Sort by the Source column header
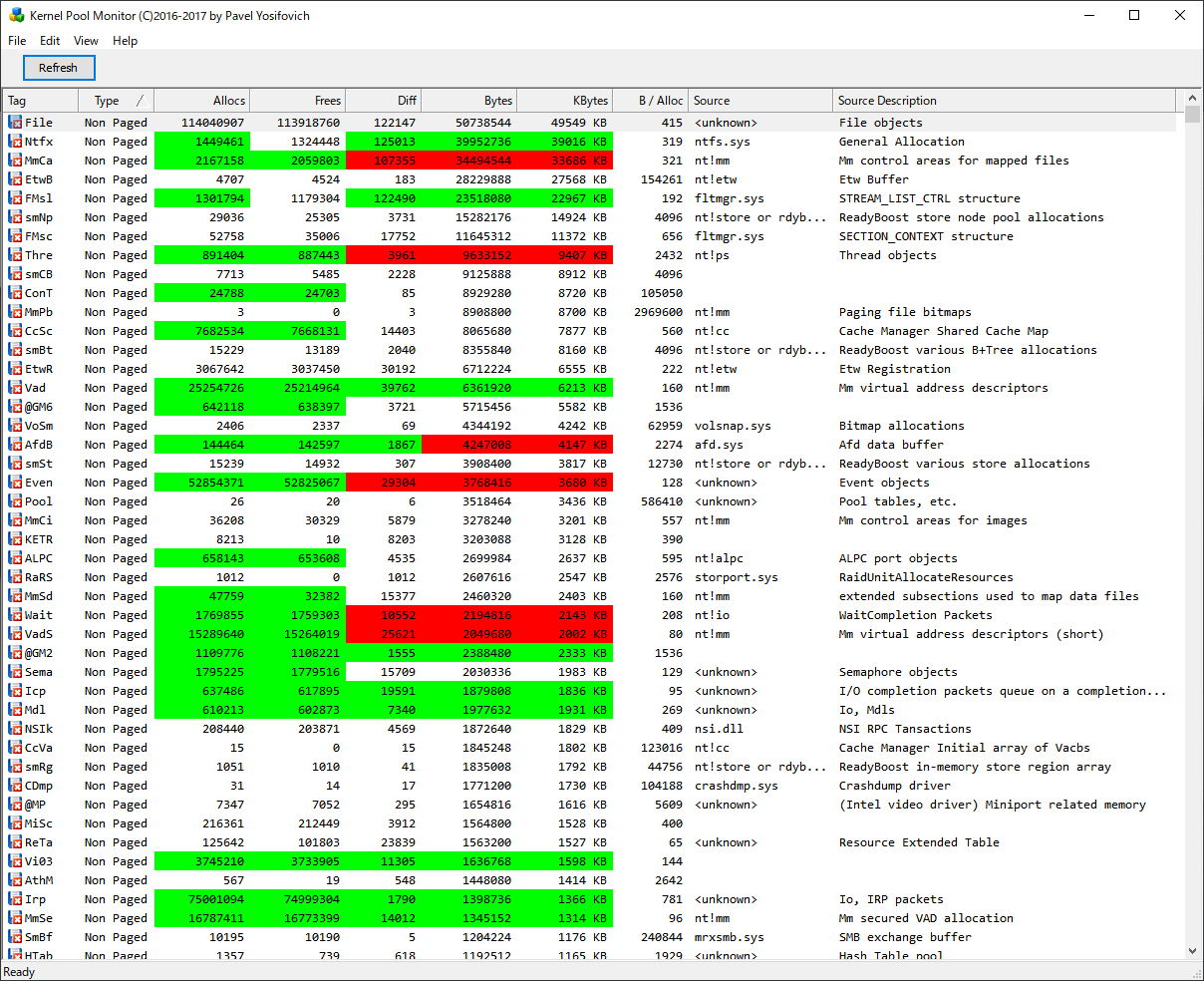The width and height of the screenshot is (1204, 981). coord(760,101)
